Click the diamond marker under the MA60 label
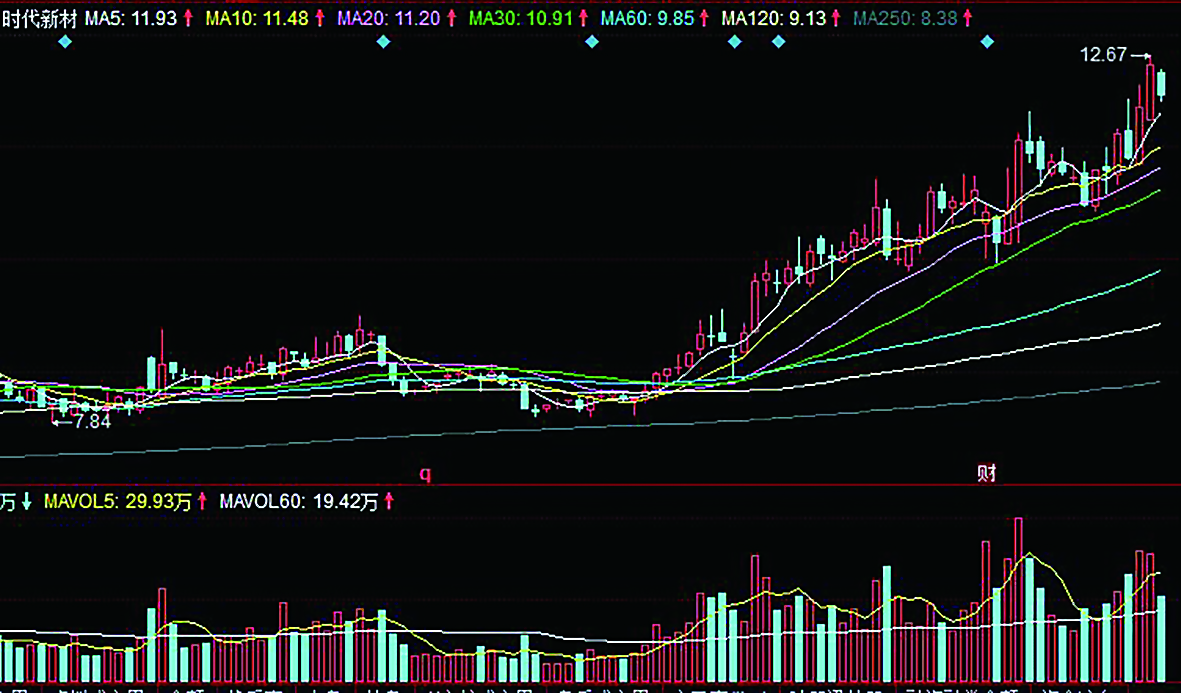 tap(592, 42)
